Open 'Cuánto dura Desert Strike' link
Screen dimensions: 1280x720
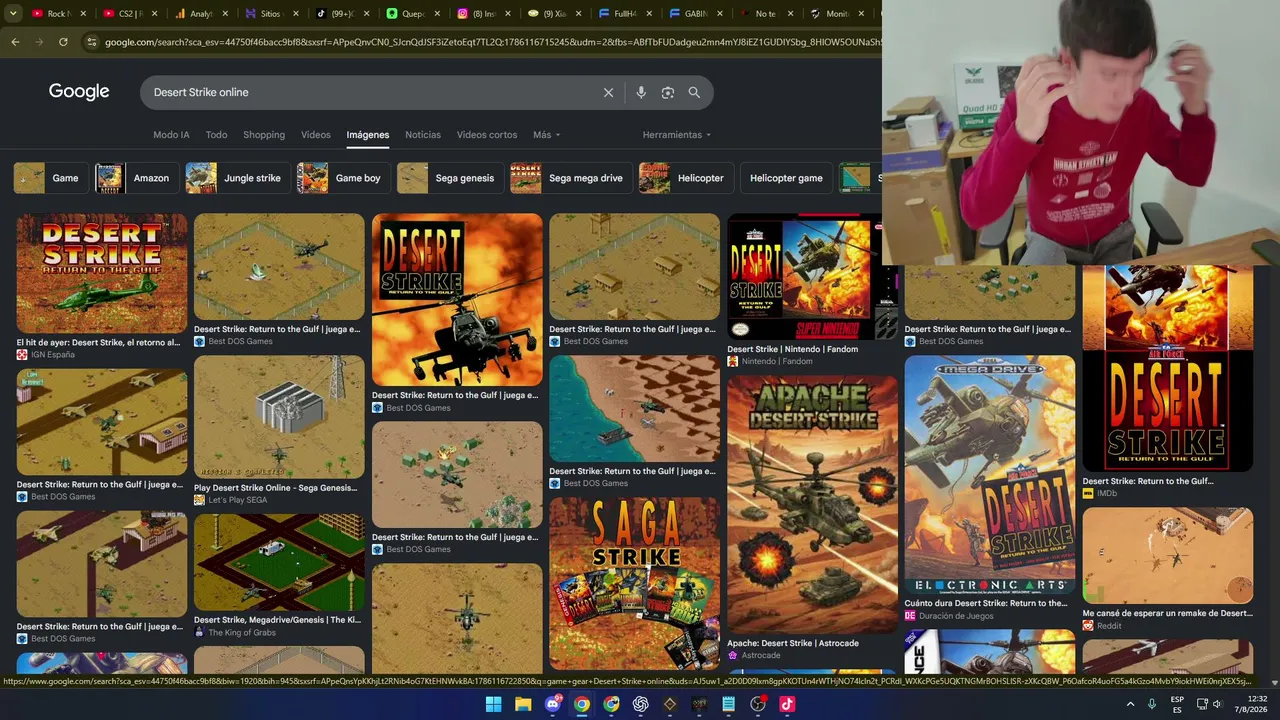(986, 603)
